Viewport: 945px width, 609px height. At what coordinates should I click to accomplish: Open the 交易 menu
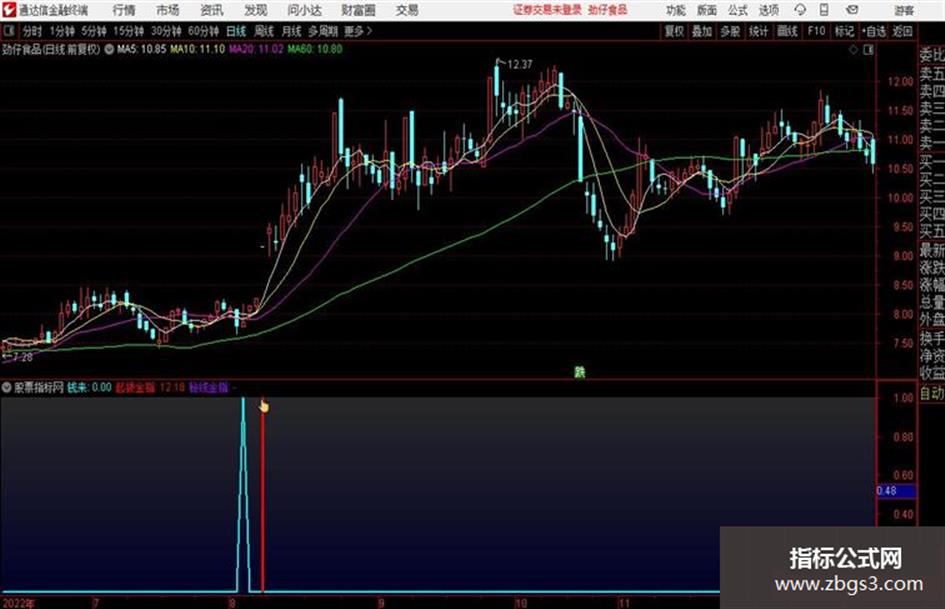(407, 10)
